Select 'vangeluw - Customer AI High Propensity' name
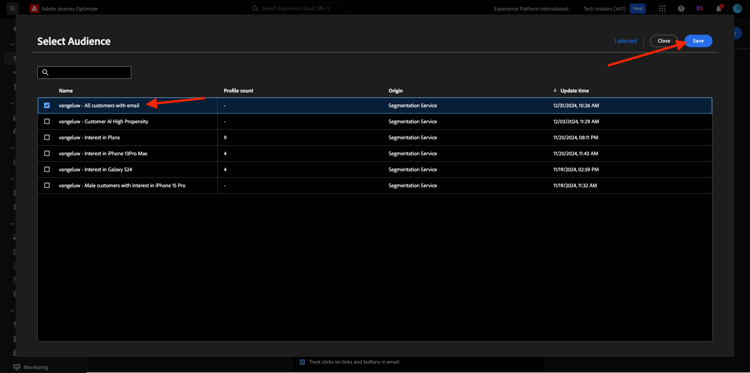 [x=103, y=121]
